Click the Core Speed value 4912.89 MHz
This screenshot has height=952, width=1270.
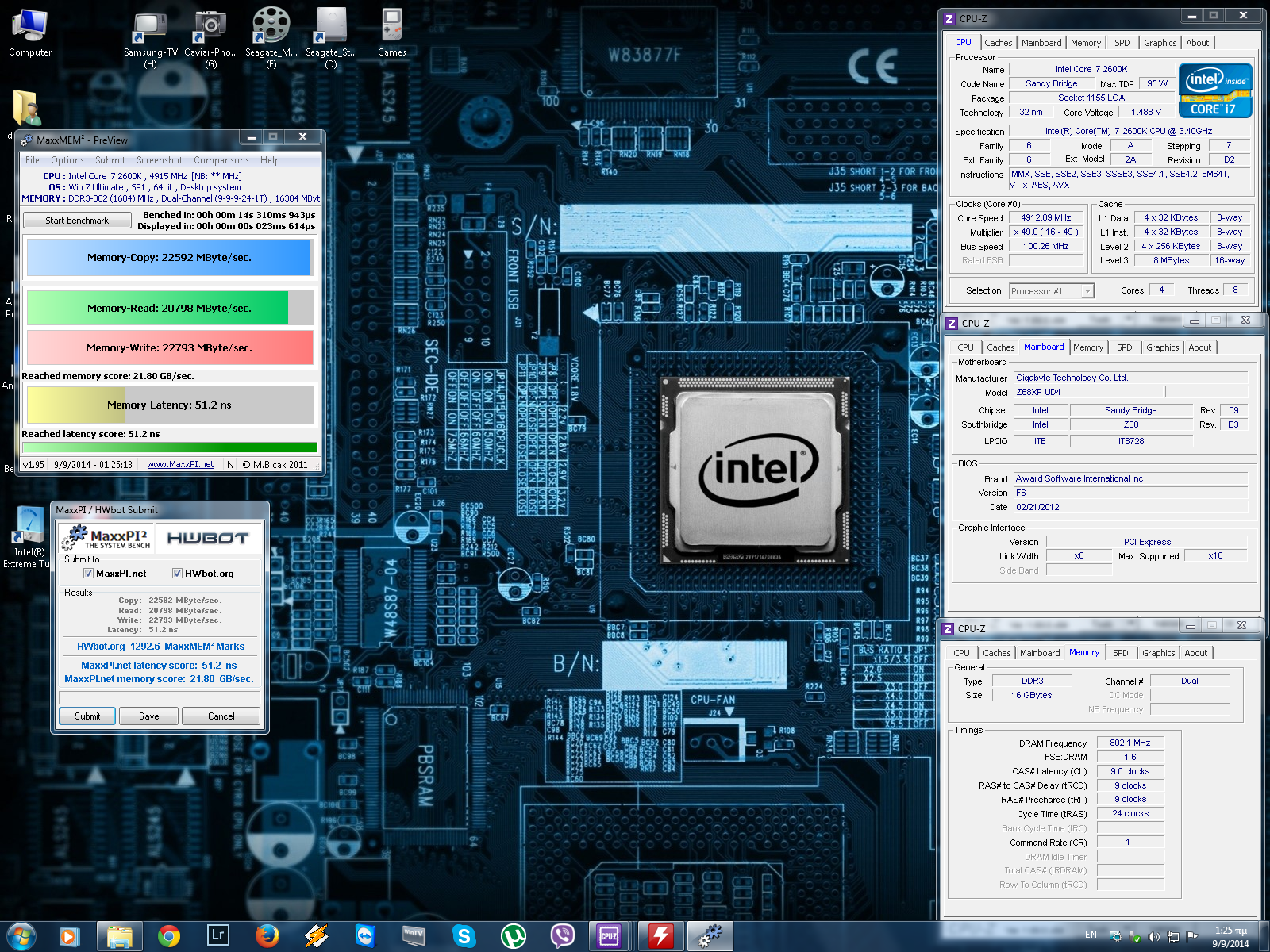click(x=1046, y=217)
